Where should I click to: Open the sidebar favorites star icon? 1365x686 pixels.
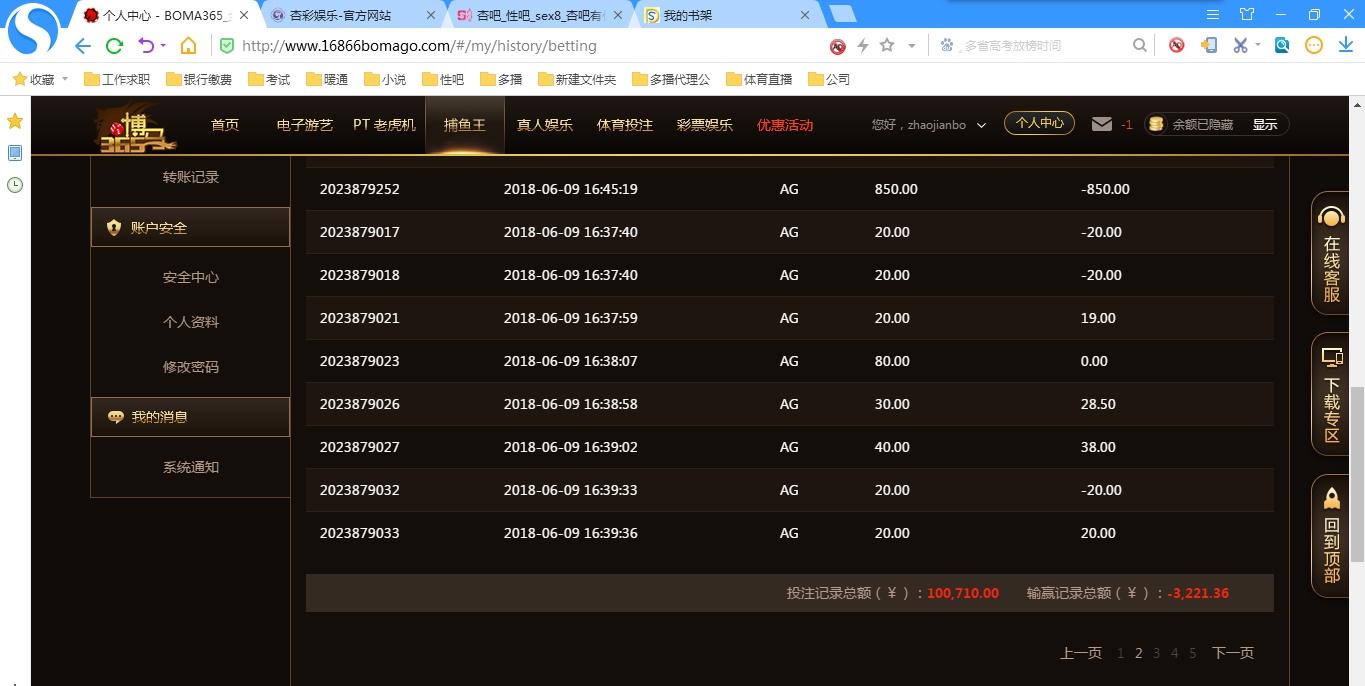coord(15,121)
